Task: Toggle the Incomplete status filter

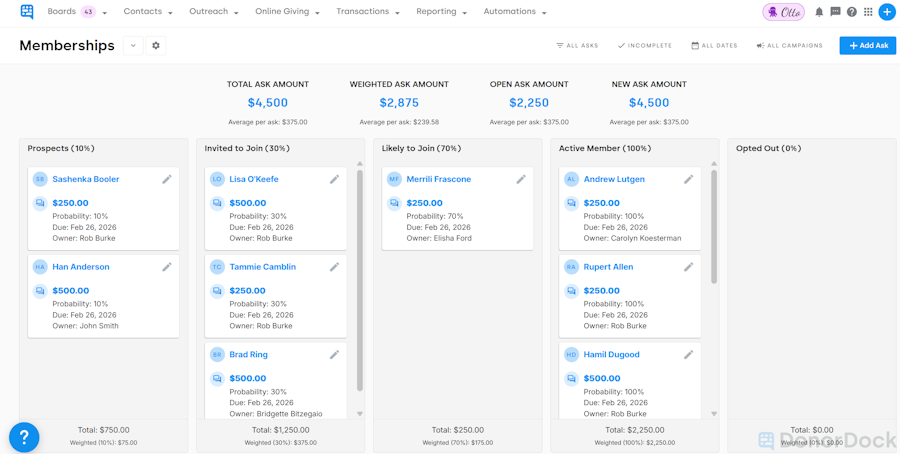Action: [x=644, y=46]
